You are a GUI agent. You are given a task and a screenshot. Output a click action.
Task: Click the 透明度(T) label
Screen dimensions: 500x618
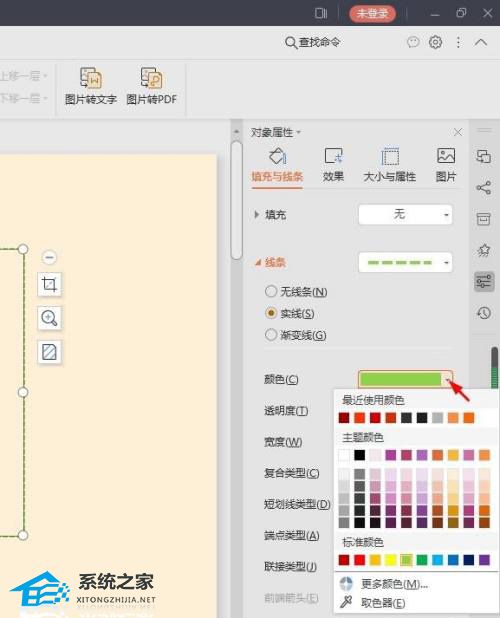(x=286, y=411)
